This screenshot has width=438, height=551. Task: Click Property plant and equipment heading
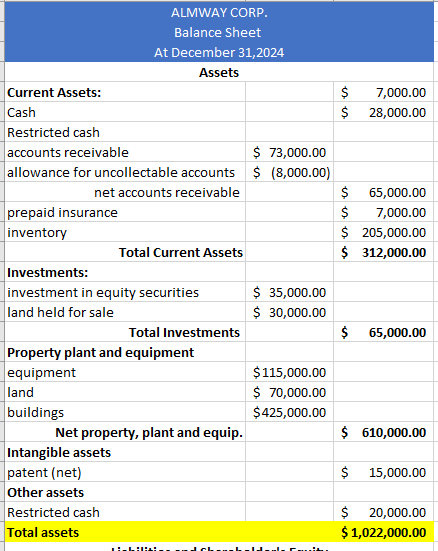click(125, 352)
